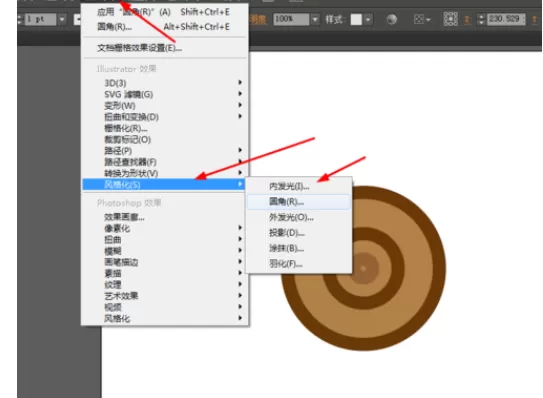Image resolution: width=543 pixels, height=398 pixels.
Task: Choose 栅格化(R)... rasterize effect
Action: [x=165, y=128]
